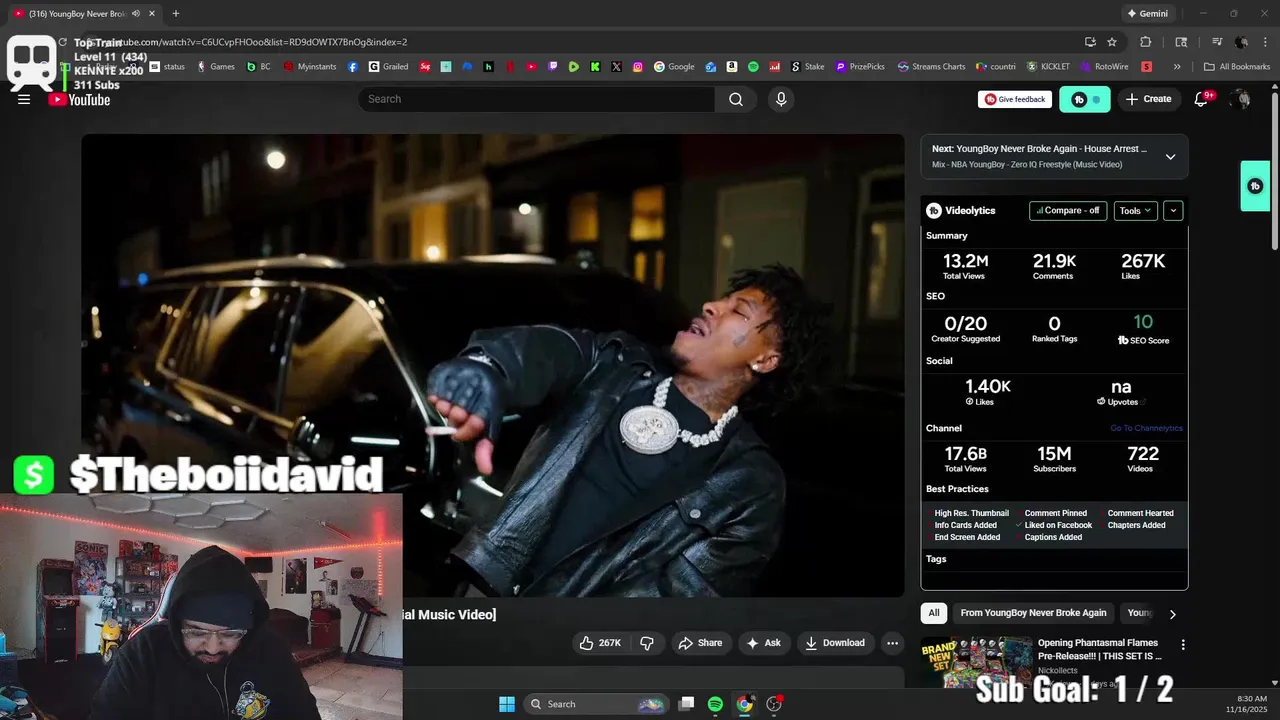Start voice search with microphone icon

[781, 99]
